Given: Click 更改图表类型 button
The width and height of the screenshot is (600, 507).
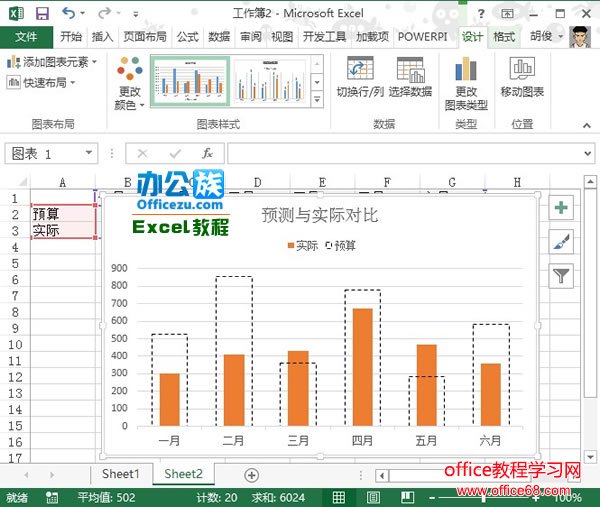Looking at the screenshot, I should [x=466, y=83].
